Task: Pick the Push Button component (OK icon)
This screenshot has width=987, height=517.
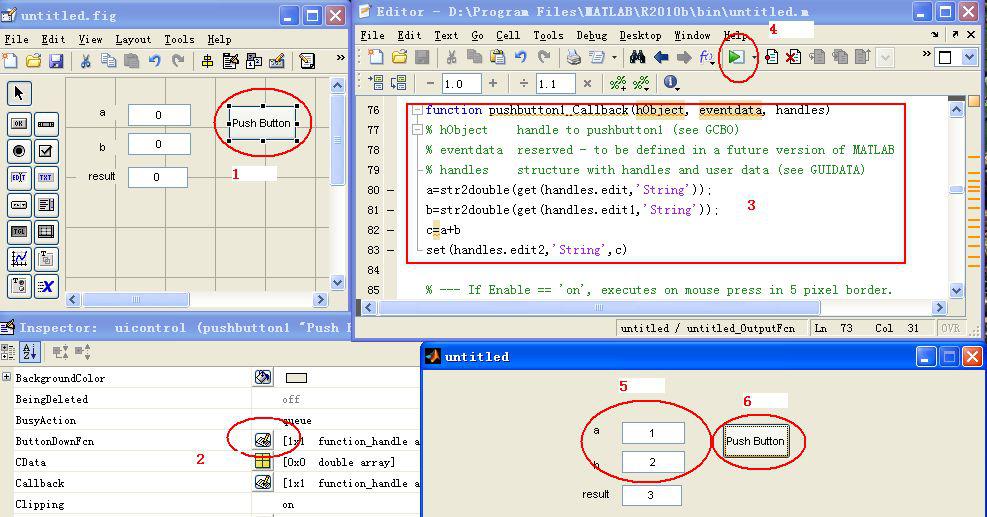Action: point(19,124)
